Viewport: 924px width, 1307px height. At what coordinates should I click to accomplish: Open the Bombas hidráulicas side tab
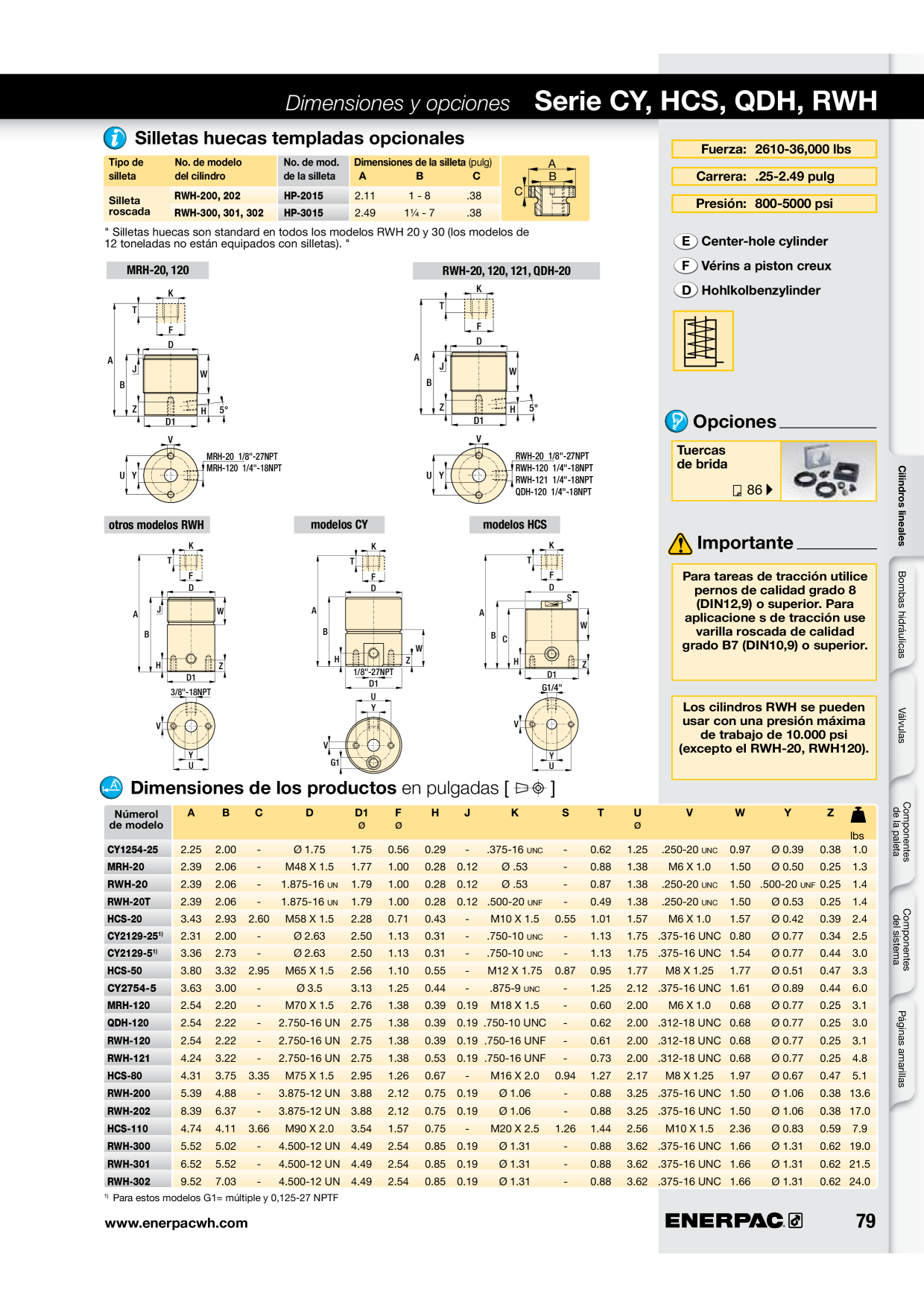[x=902, y=615]
